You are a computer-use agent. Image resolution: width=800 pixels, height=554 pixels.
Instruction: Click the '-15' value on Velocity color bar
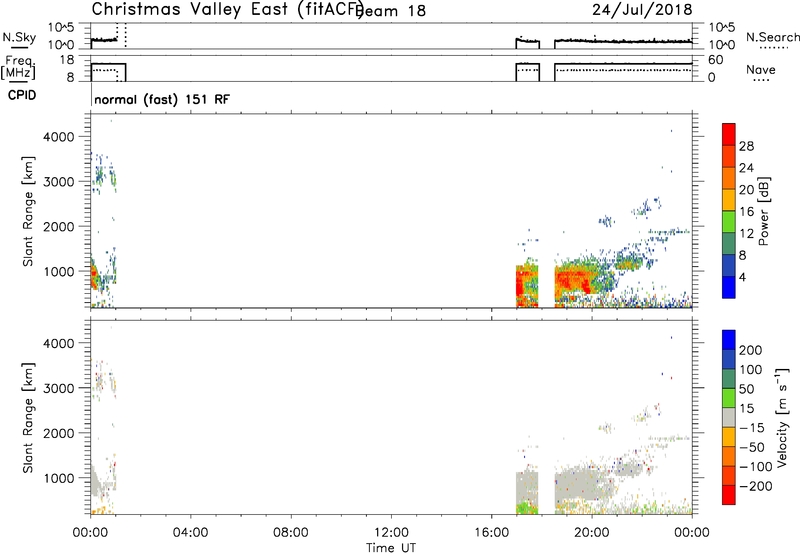click(x=752, y=428)
